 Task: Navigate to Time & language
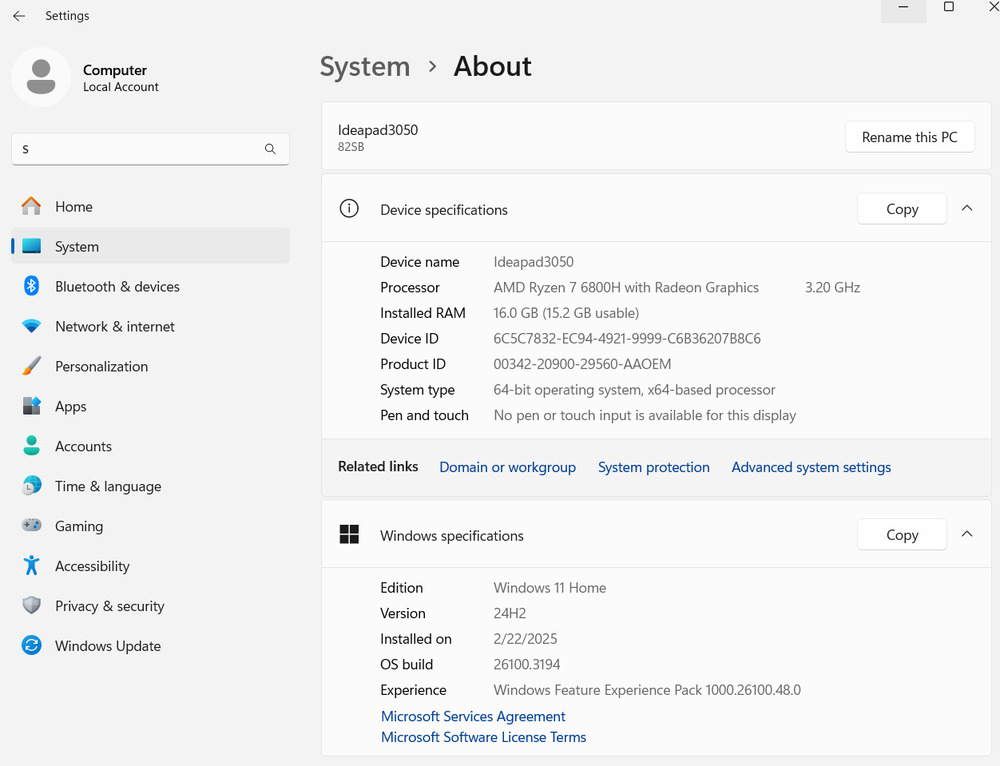151,486
